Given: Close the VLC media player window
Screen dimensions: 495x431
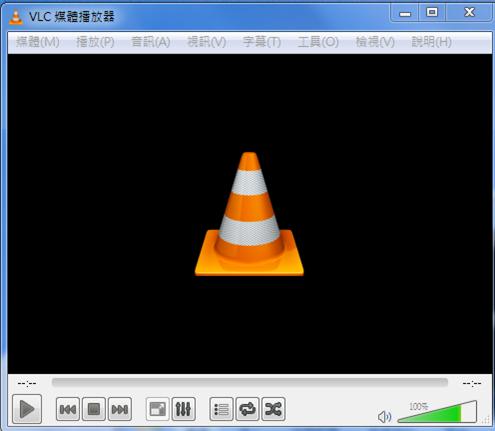Looking at the screenshot, I should click(469, 13).
